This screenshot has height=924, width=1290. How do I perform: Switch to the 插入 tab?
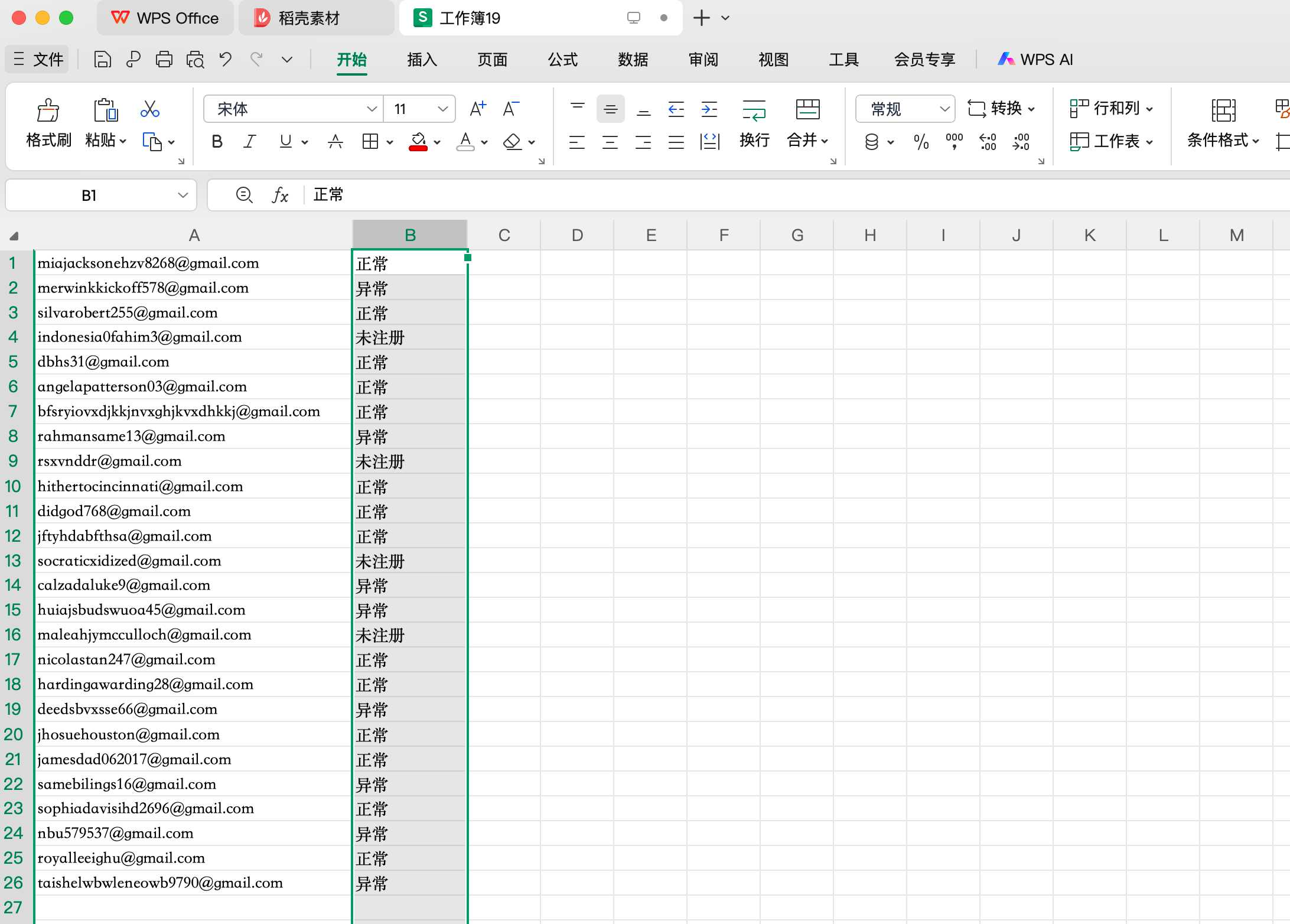(x=422, y=59)
